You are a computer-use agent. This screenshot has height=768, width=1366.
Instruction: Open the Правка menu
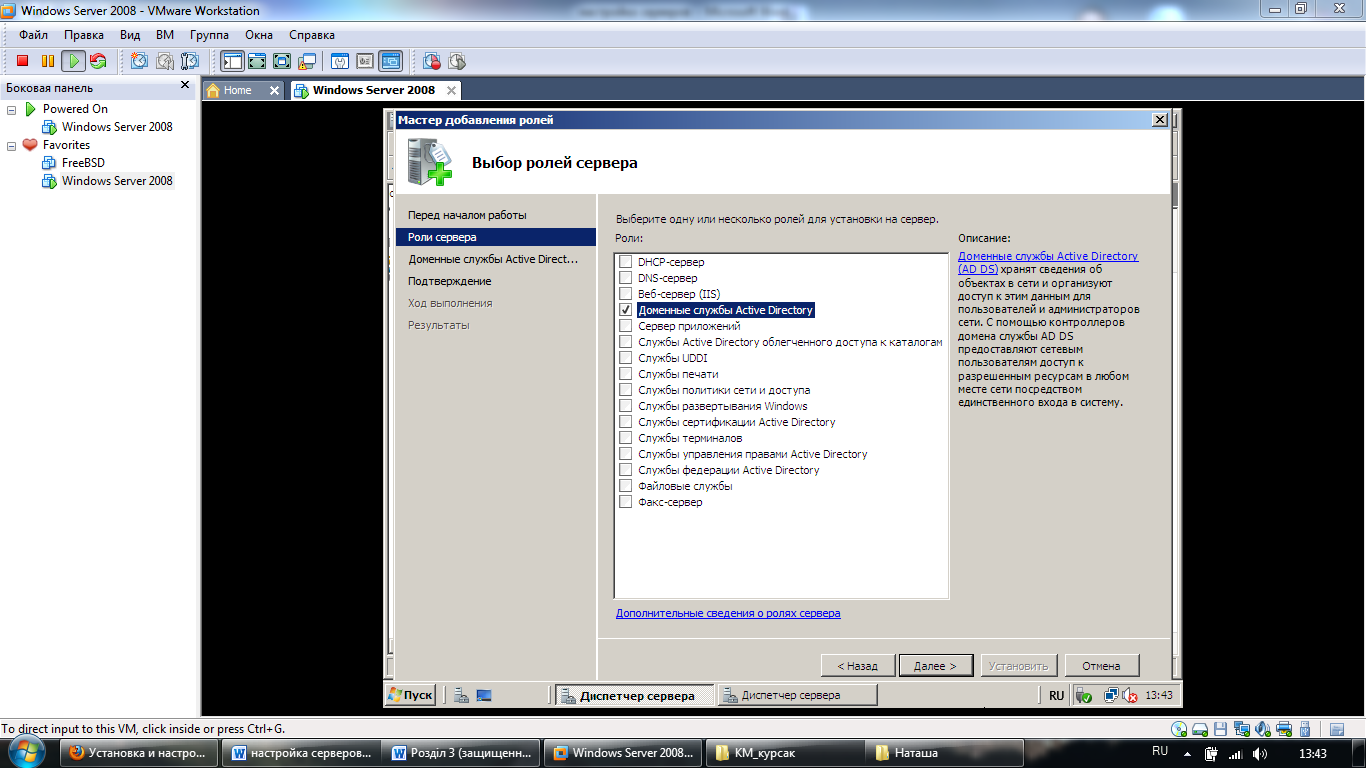pyautogui.click(x=84, y=35)
